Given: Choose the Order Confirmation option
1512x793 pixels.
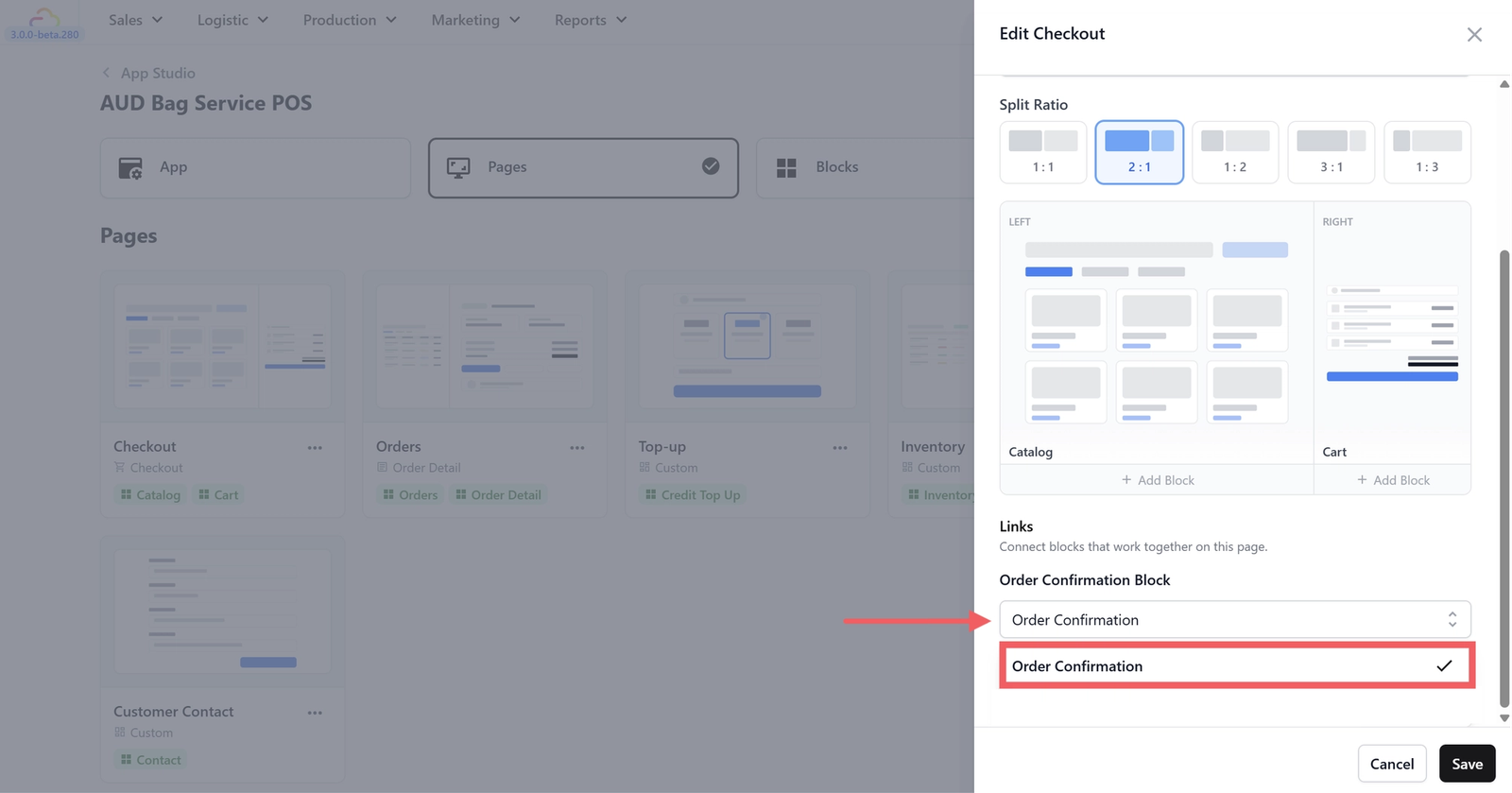Looking at the screenshot, I should pos(1237,666).
